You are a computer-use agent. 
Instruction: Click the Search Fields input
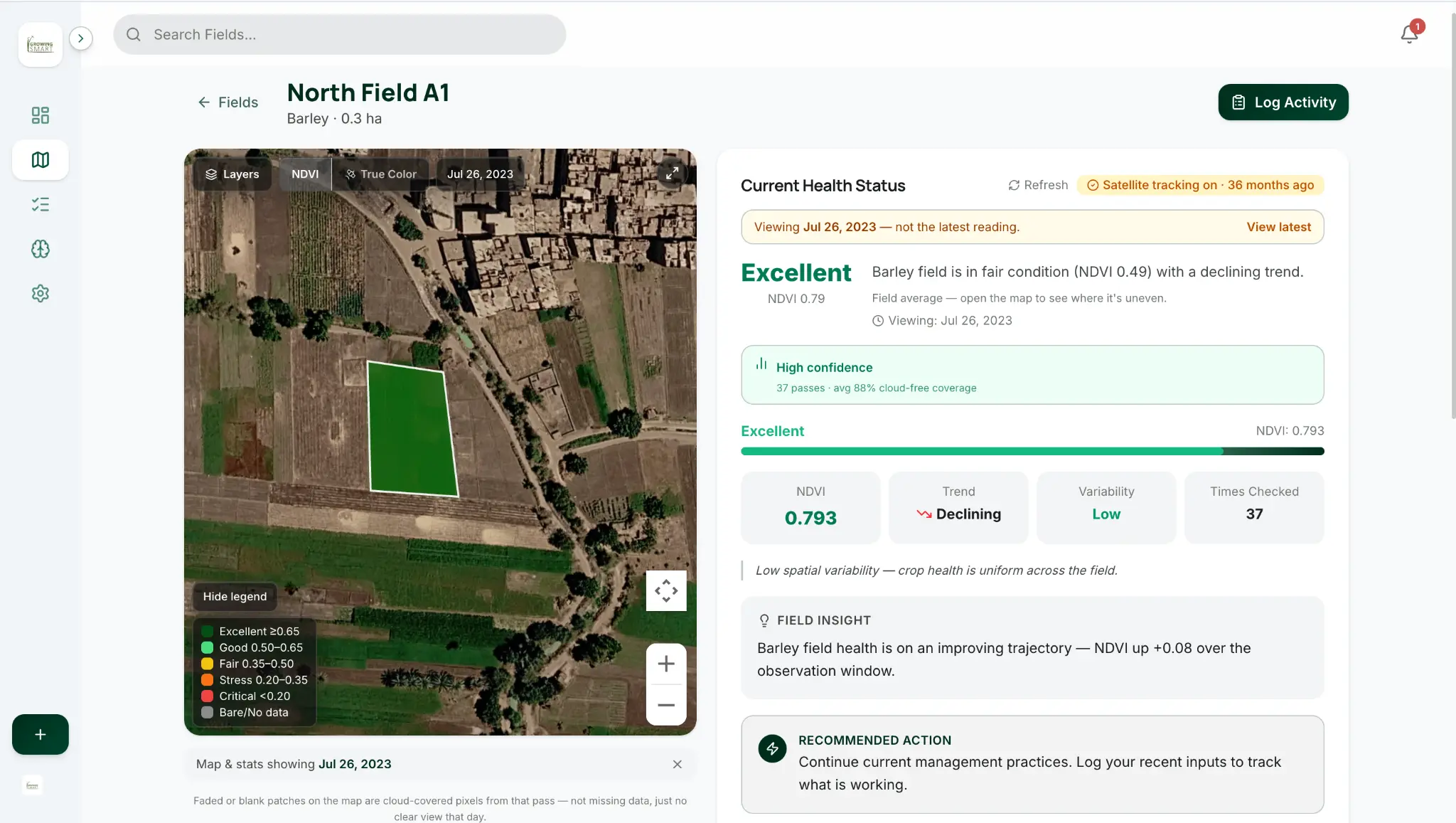tap(340, 34)
